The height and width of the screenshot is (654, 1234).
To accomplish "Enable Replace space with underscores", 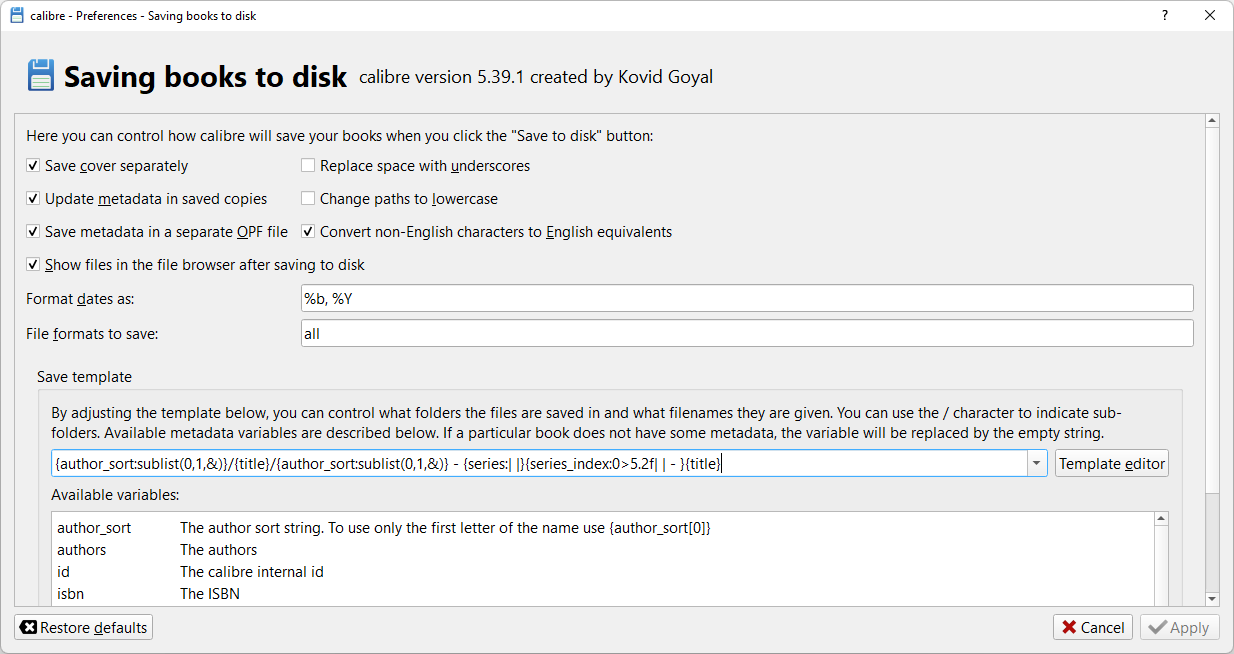I will click(x=308, y=166).
